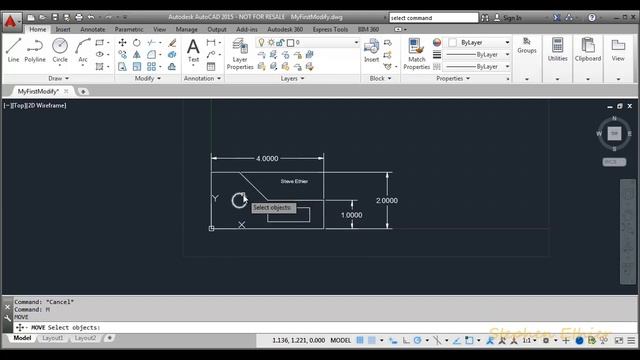Open the layer list dropdown
The image size is (640, 360).
point(356,42)
